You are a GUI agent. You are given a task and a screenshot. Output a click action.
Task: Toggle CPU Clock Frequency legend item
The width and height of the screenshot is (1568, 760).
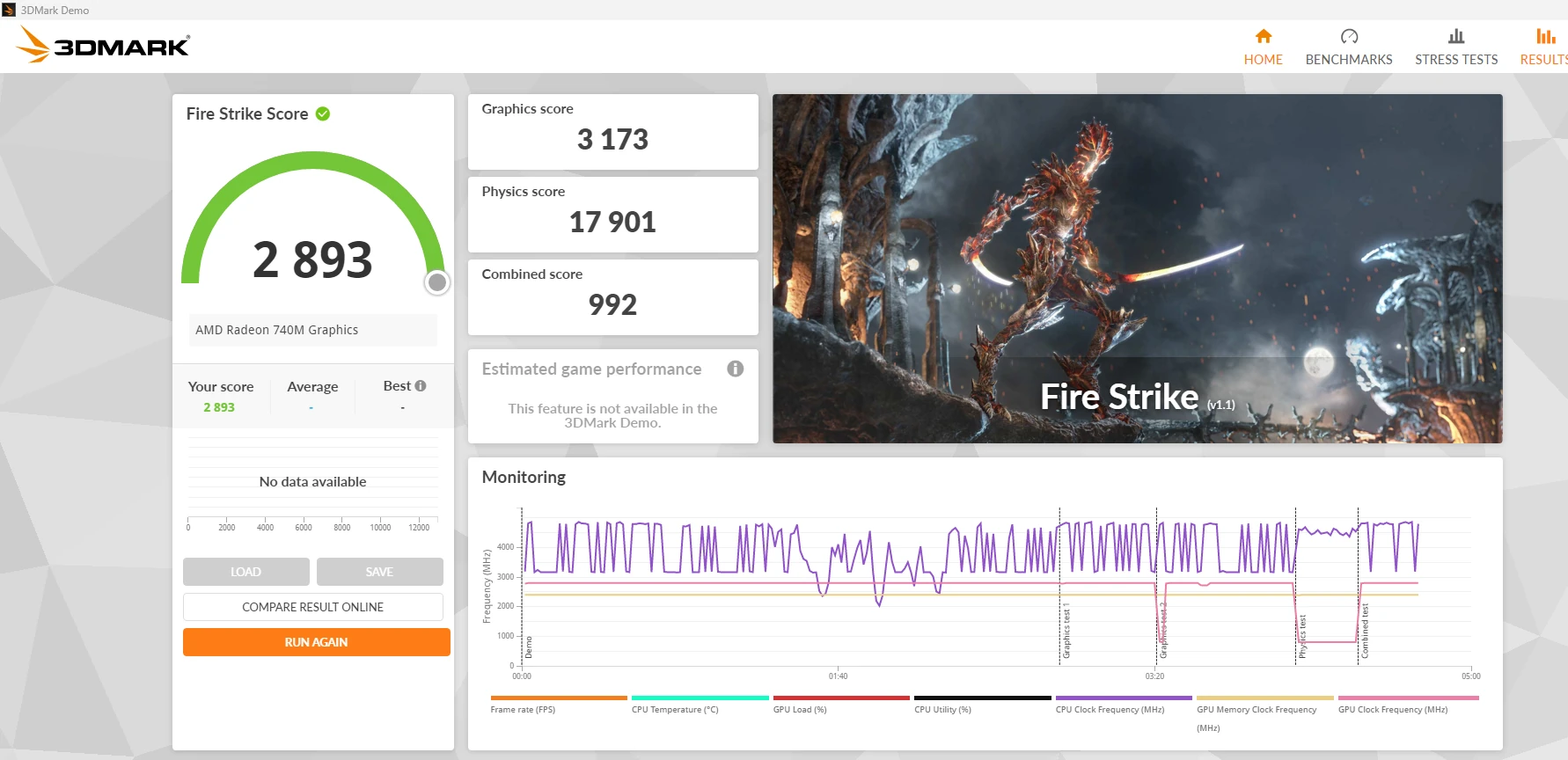click(1124, 705)
